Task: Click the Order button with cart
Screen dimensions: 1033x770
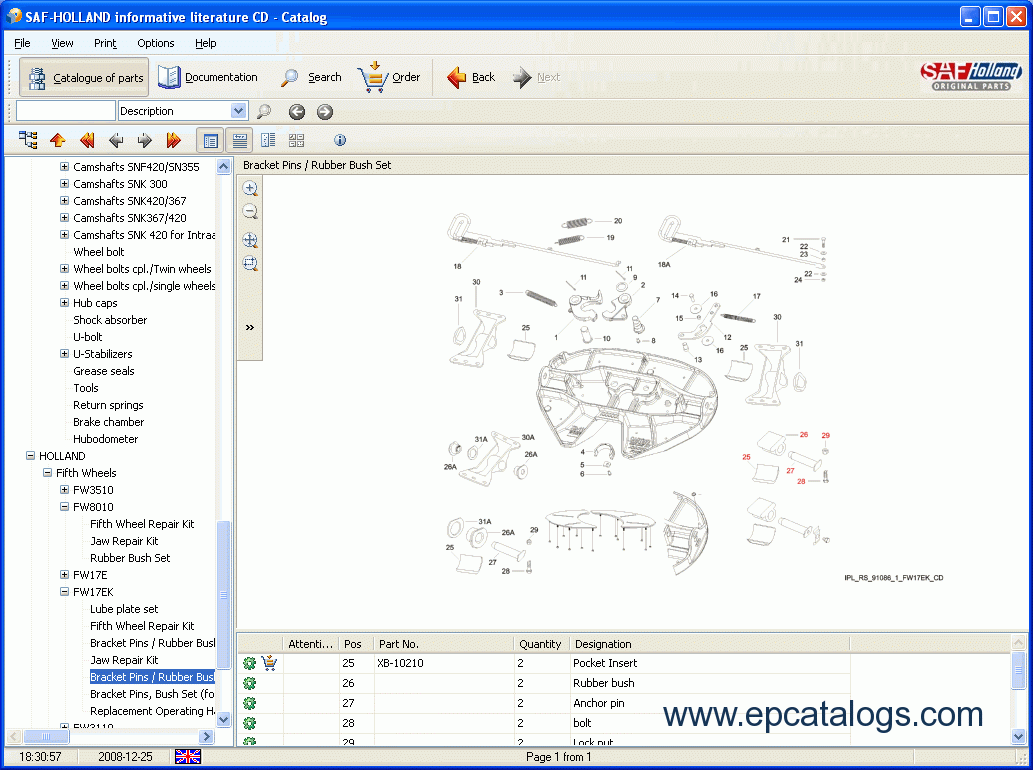Action: click(389, 77)
